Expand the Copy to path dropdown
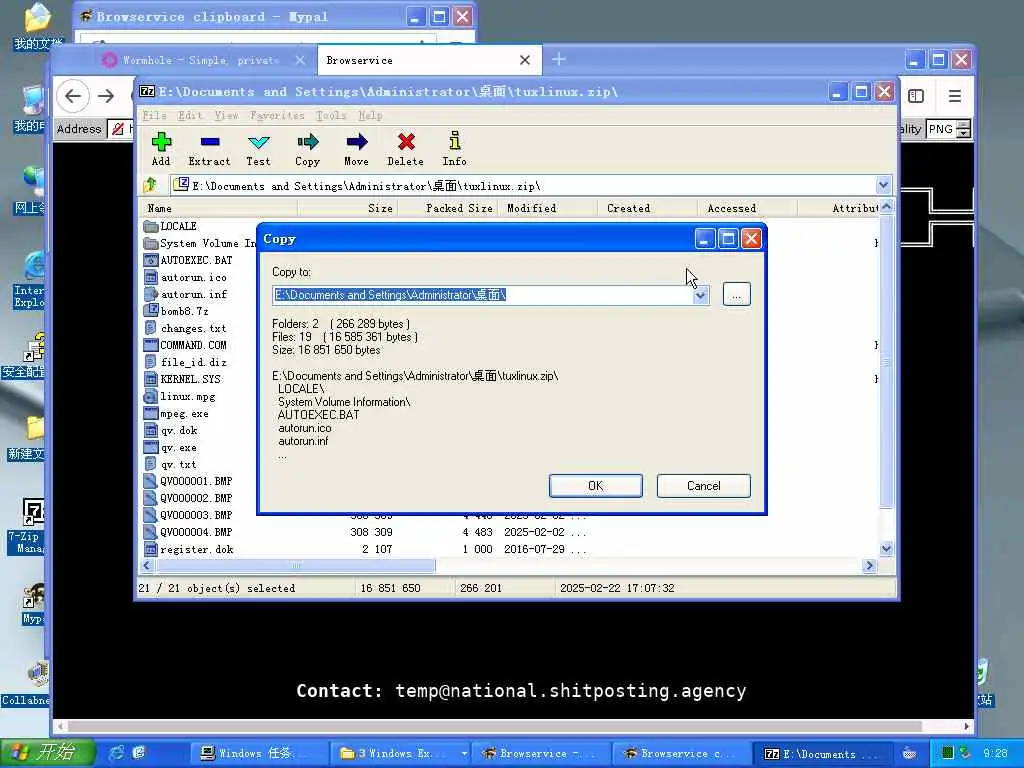The width and height of the screenshot is (1024, 768). [x=700, y=295]
